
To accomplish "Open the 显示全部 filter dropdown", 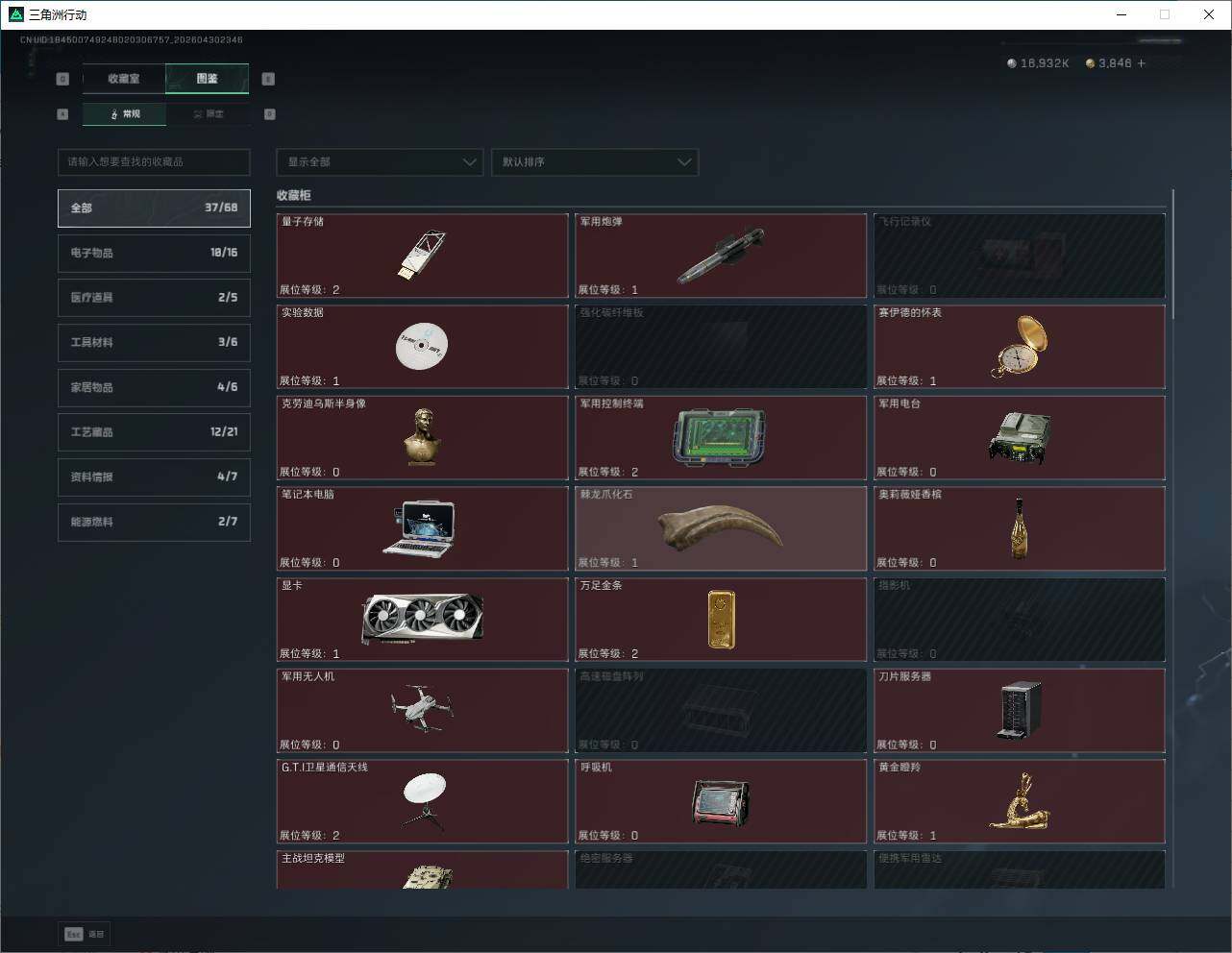I will point(380,162).
